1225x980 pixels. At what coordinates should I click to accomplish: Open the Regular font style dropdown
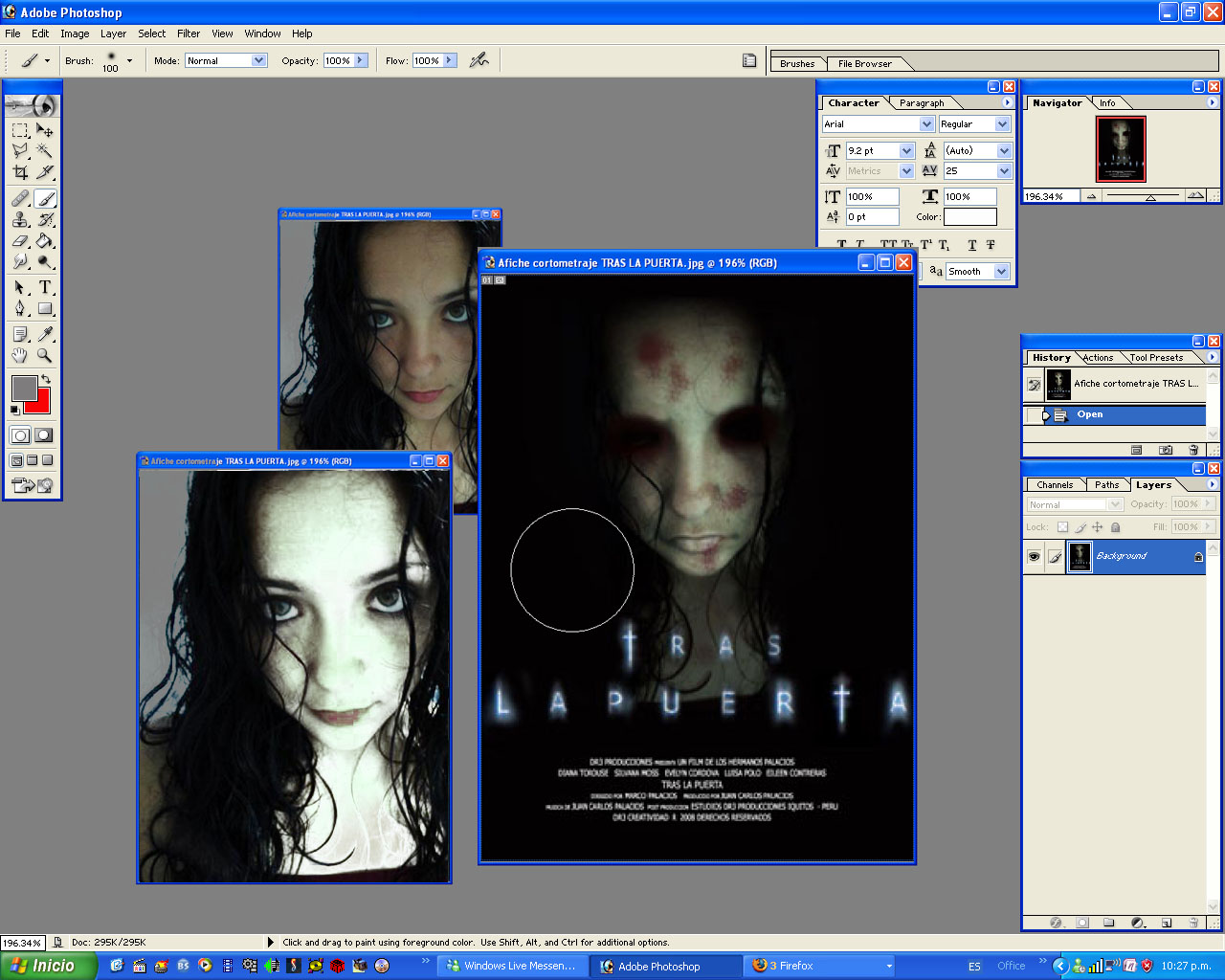point(1002,123)
